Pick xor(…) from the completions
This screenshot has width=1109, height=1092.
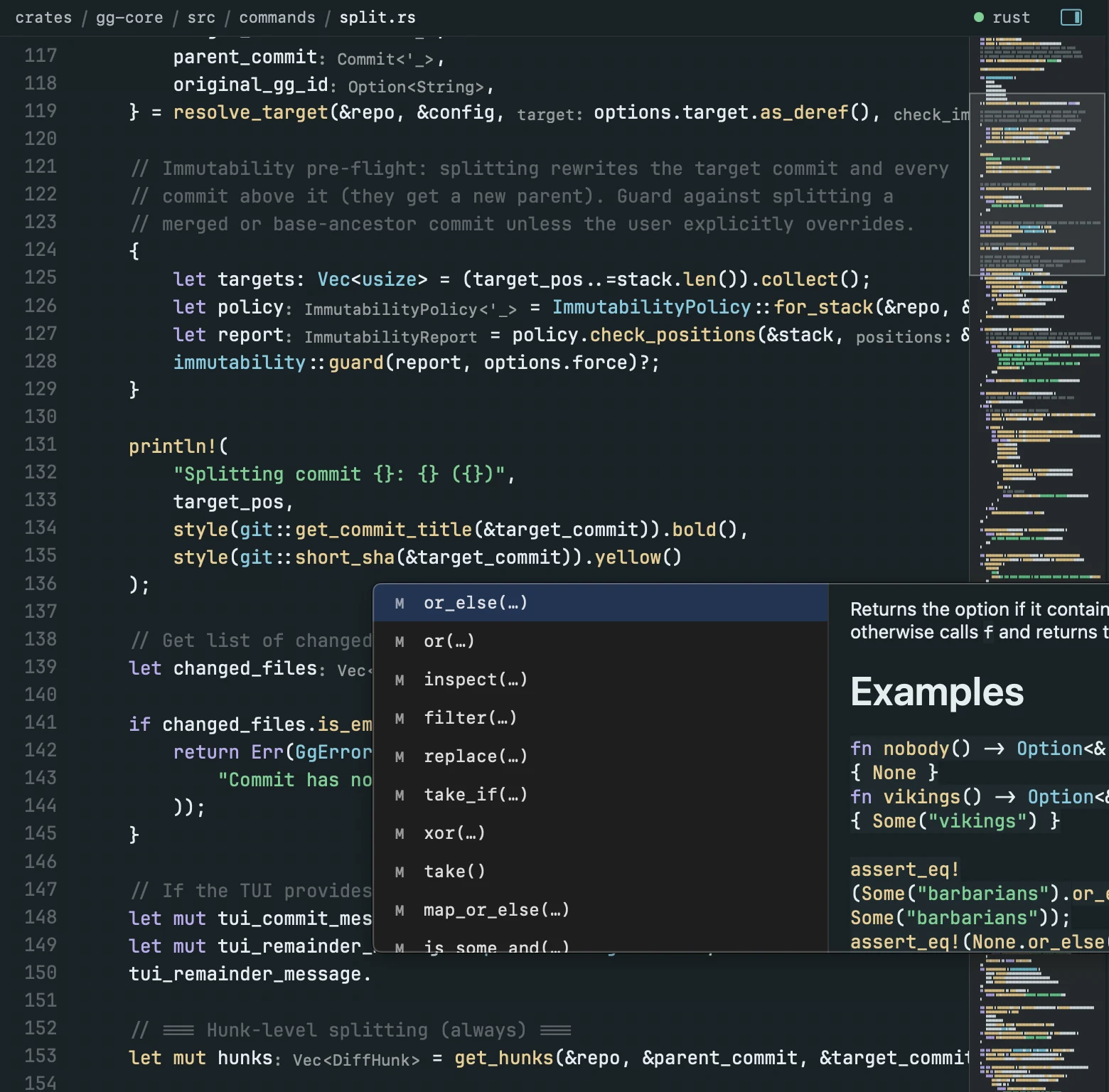click(601, 833)
